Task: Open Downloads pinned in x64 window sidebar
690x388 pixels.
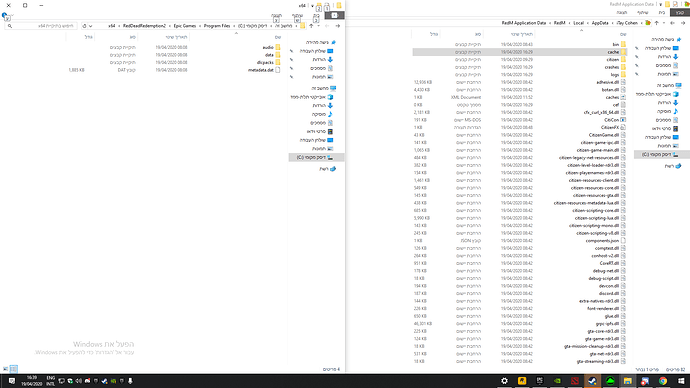Action: [x=323, y=59]
